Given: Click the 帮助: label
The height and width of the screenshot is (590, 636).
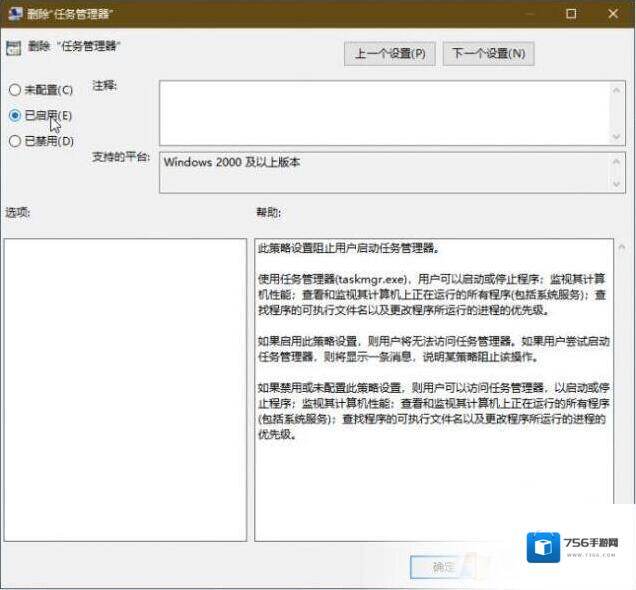Looking at the screenshot, I should [269, 212].
